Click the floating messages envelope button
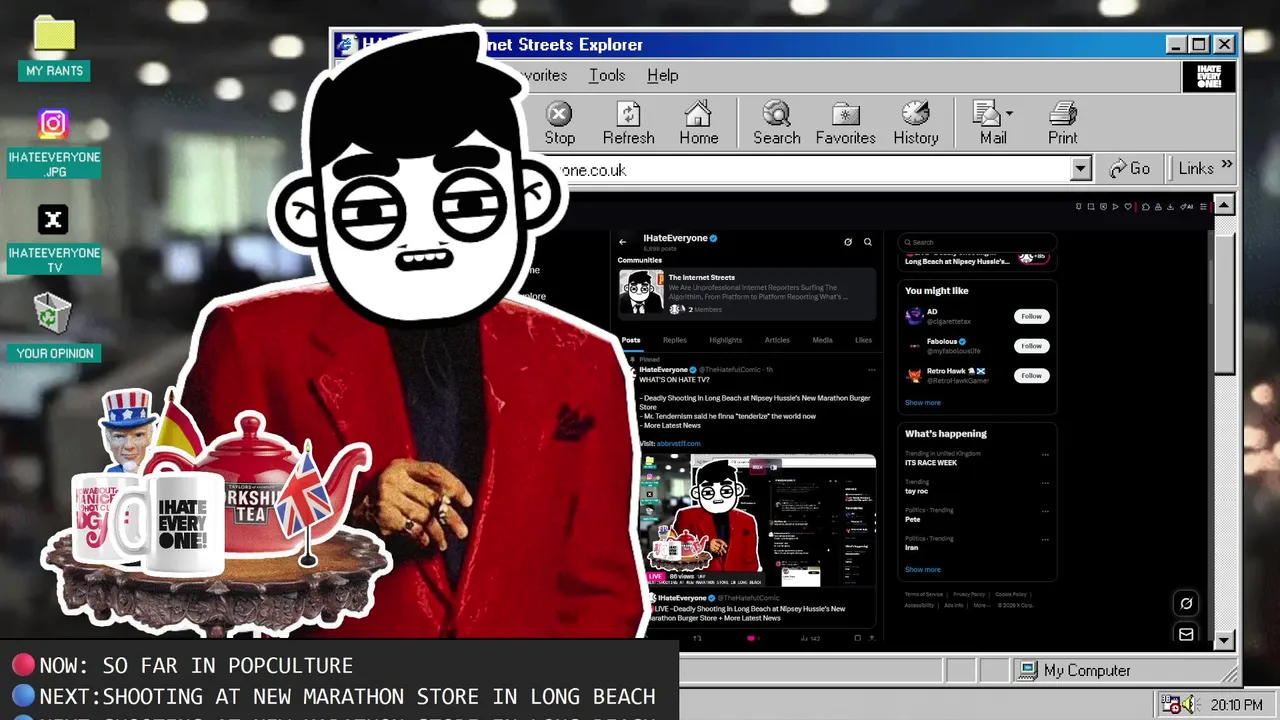Viewport: 1280px width, 720px height. tap(1186, 634)
